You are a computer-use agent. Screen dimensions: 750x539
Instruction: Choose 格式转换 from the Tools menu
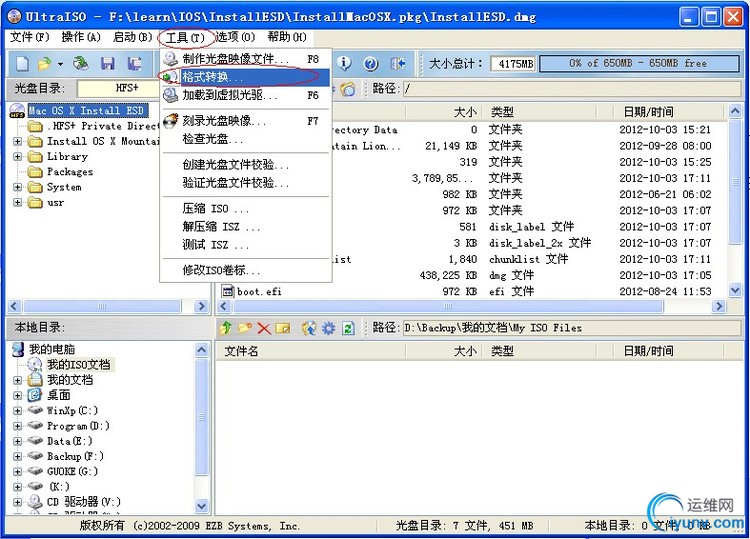pyautogui.click(x=245, y=77)
